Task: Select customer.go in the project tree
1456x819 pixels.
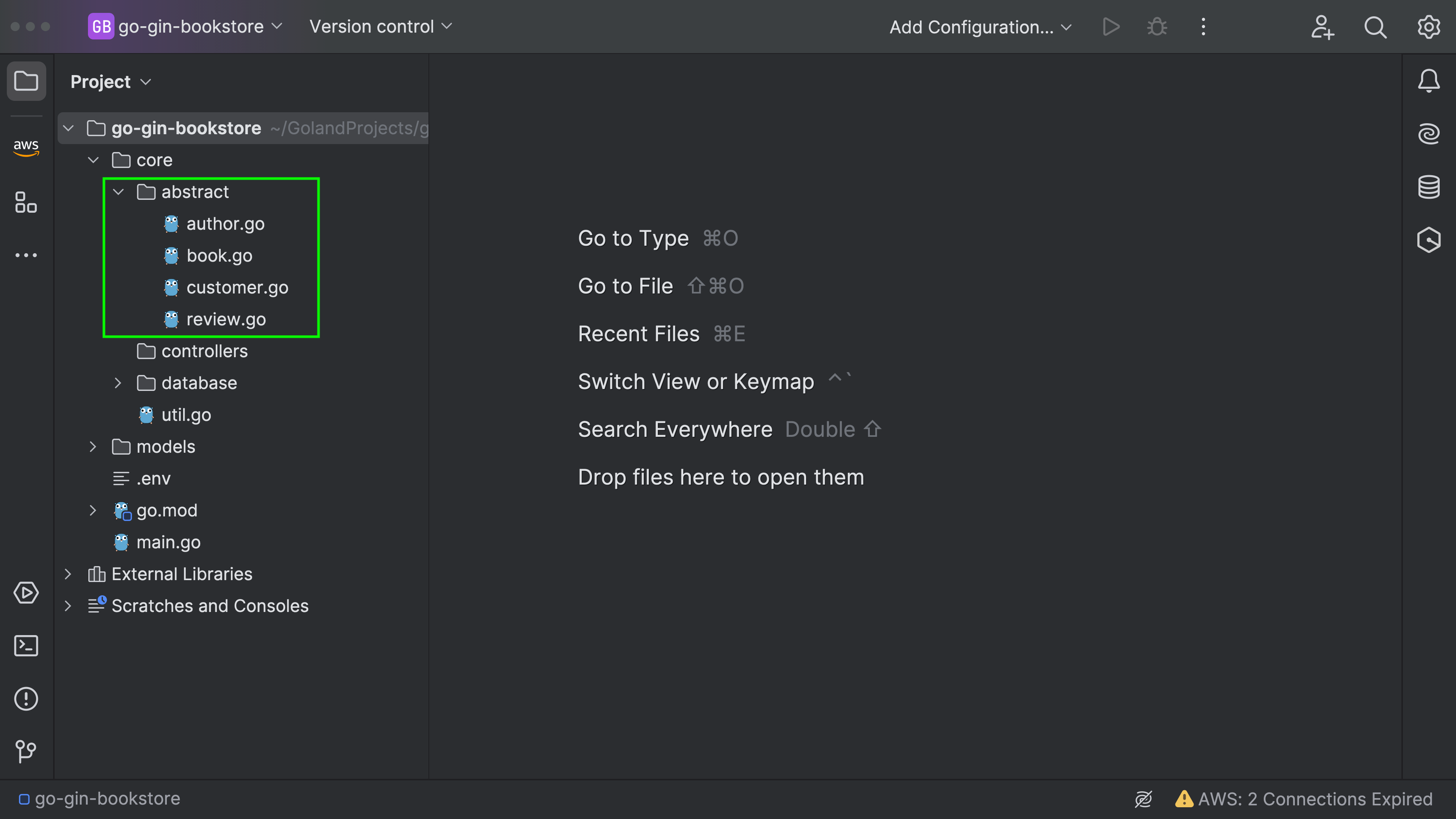Action: click(x=237, y=288)
